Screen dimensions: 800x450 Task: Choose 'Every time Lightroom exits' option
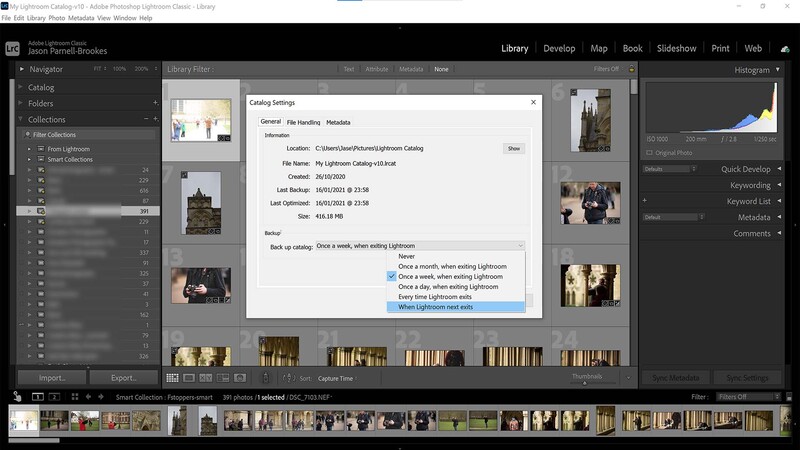tap(456, 296)
